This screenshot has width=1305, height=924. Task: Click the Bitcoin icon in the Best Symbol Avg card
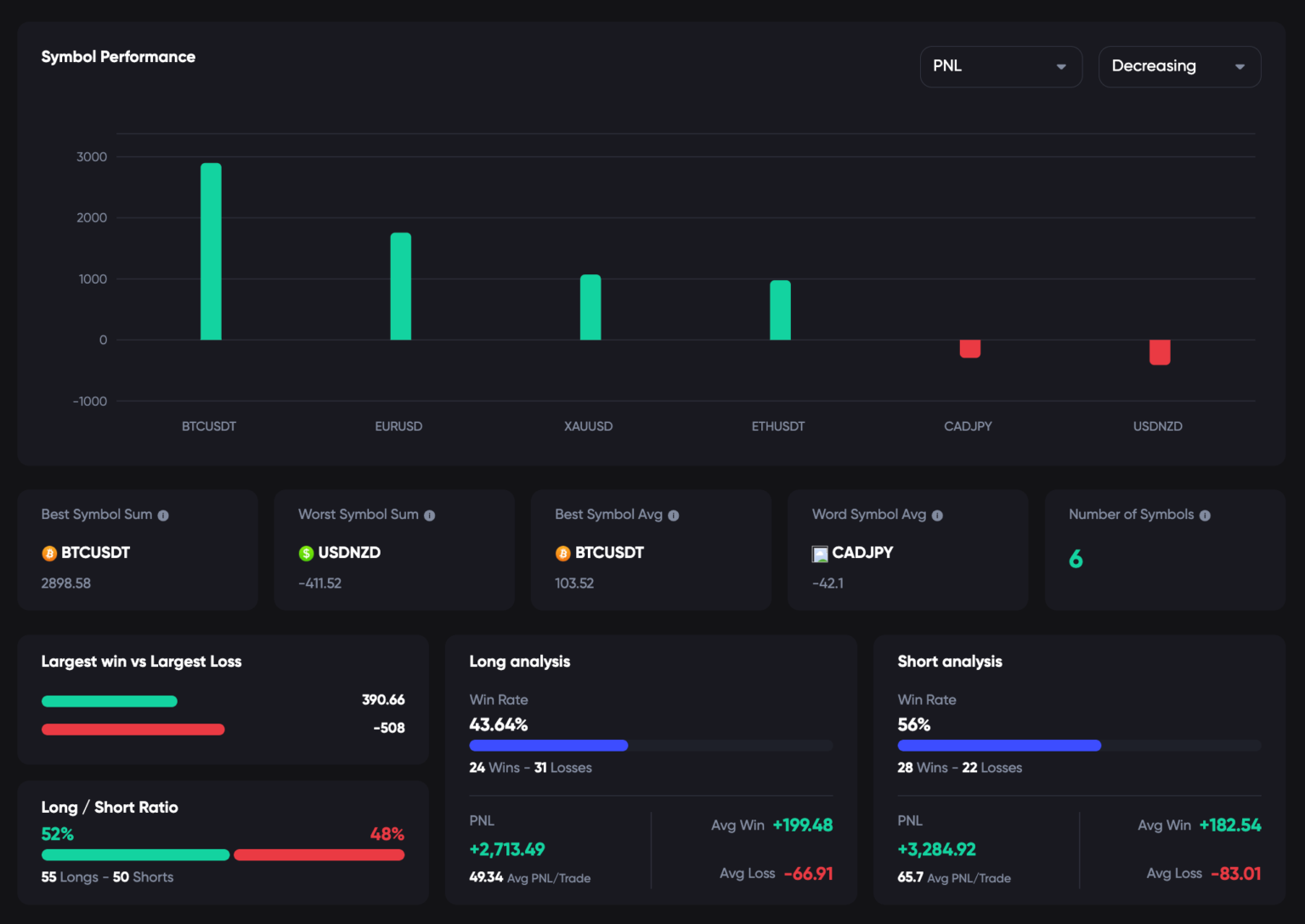pyautogui.click(x=562, y=553)
